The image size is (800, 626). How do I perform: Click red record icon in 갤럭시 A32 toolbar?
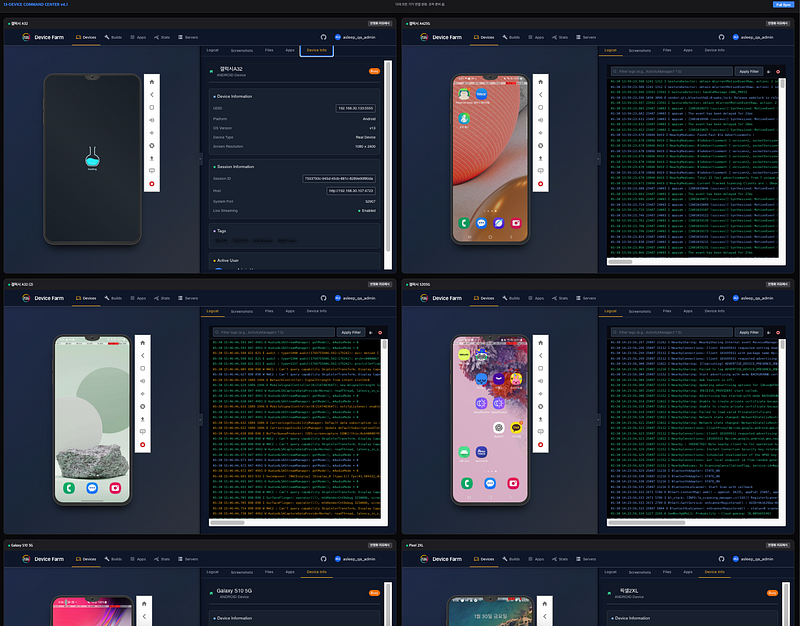[152, 184]
